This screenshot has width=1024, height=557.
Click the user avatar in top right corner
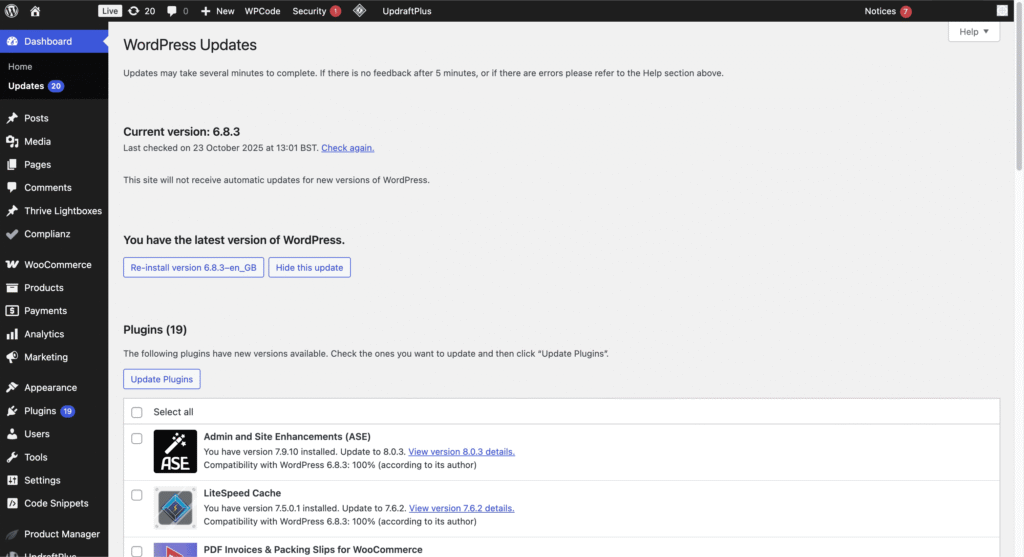coord(1002,11)
